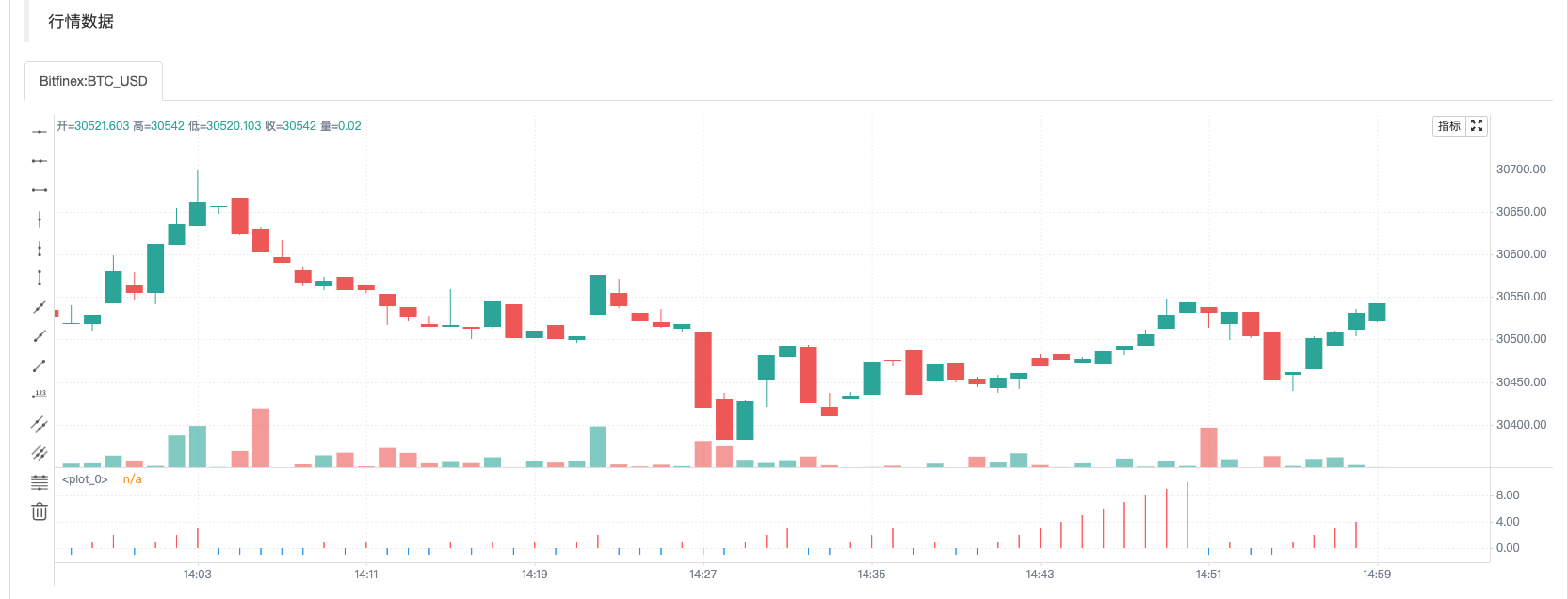Screen dimensions: 1568x599
Task: Select the Fibonacci lines tool
Action: pyautogui.click(x=40, y=482)
